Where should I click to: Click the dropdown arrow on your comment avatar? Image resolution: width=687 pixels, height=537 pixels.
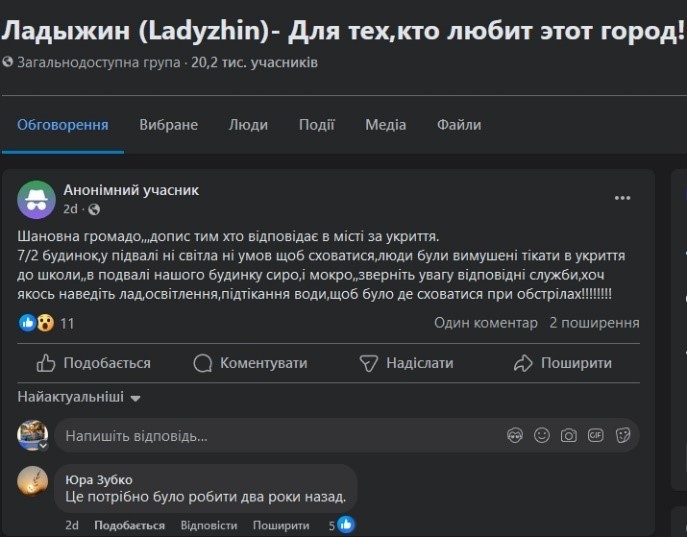pos(43,446)
